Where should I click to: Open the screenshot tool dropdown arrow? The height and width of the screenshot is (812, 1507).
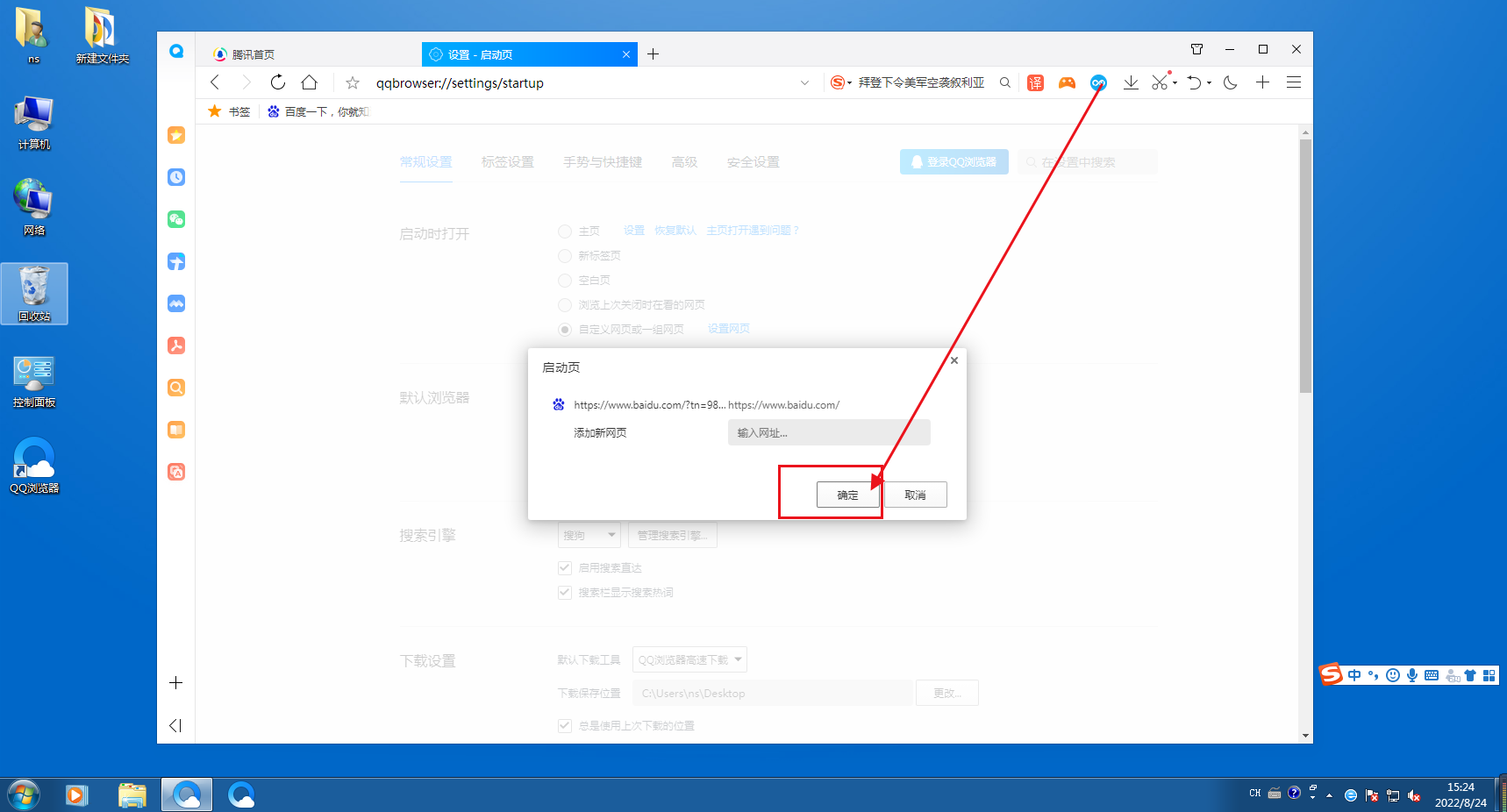click(x=1175, y=82)
